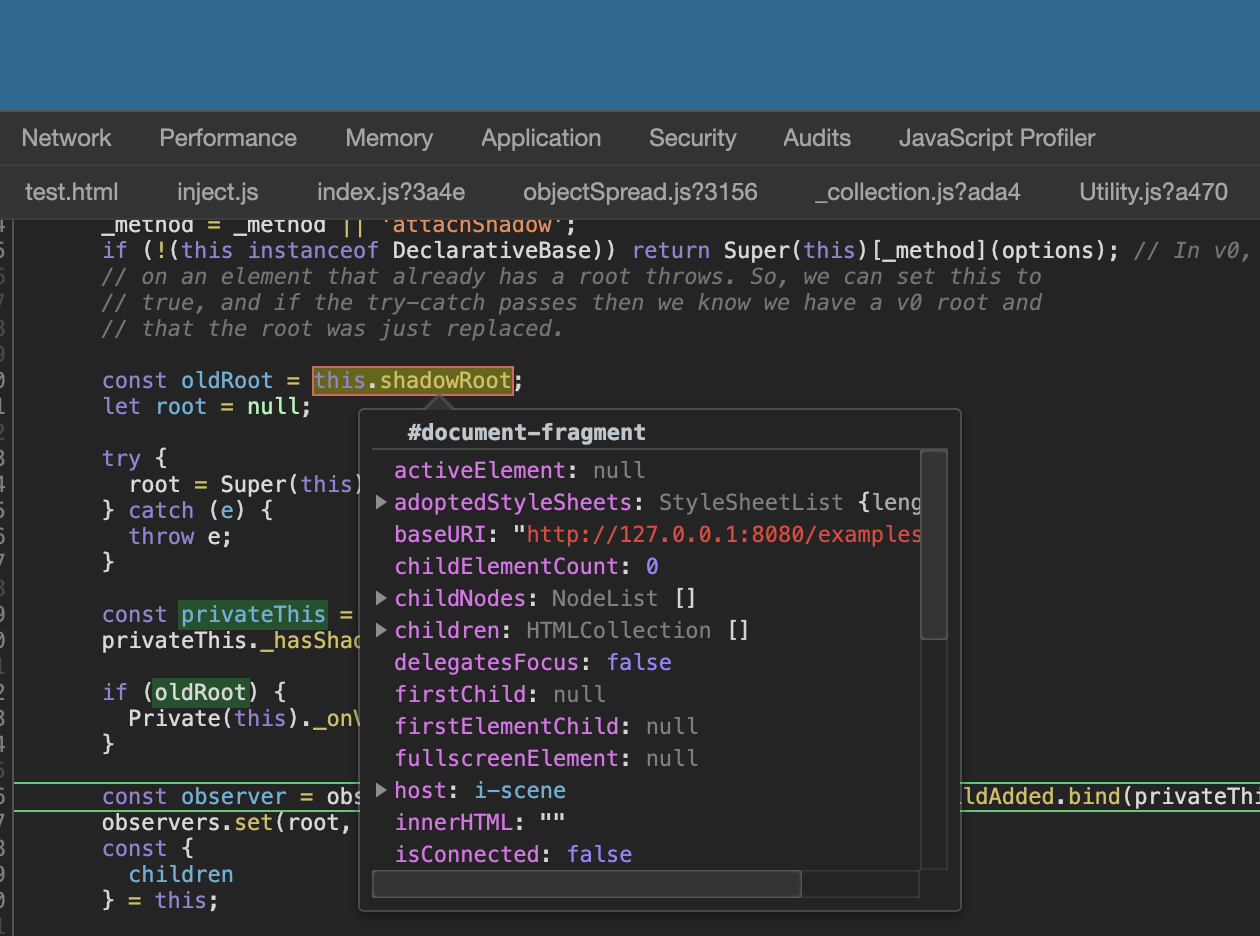Image resolution: width=1260 pixels, height=936 pixels.
Task: Click the firstElementChild: null property
Action: click(x=546, y=726)
